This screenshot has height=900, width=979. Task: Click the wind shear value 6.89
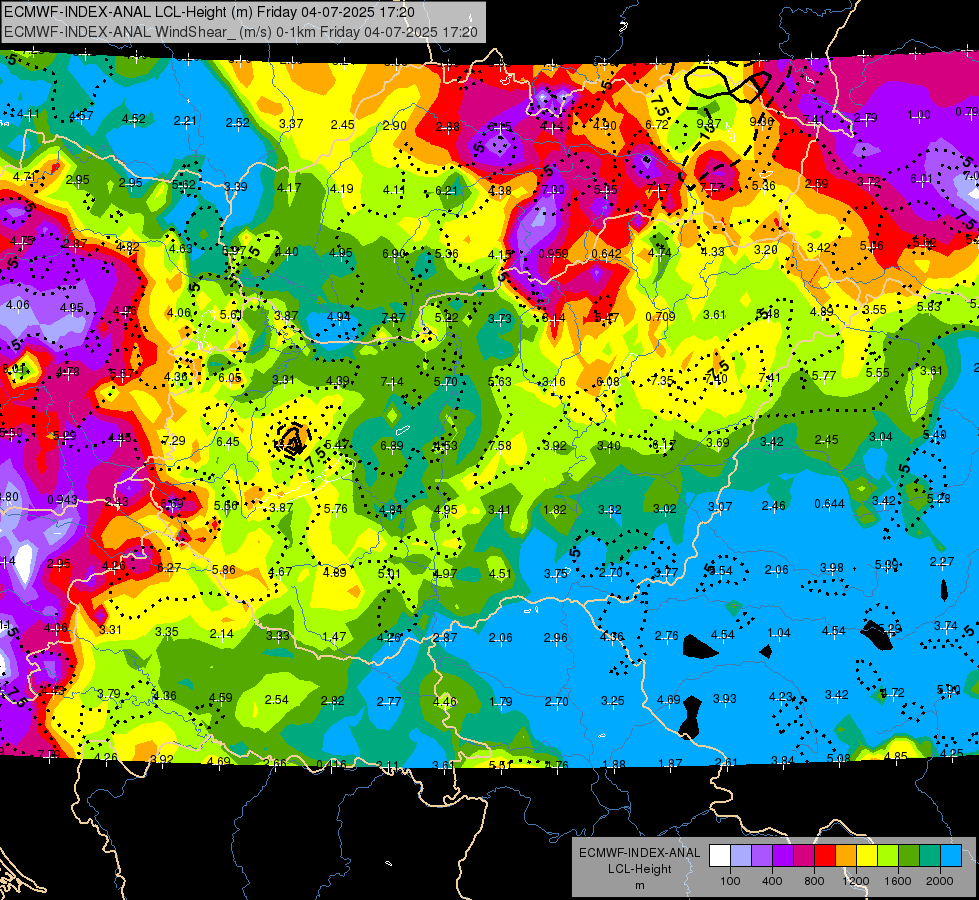tap(391, 446)
